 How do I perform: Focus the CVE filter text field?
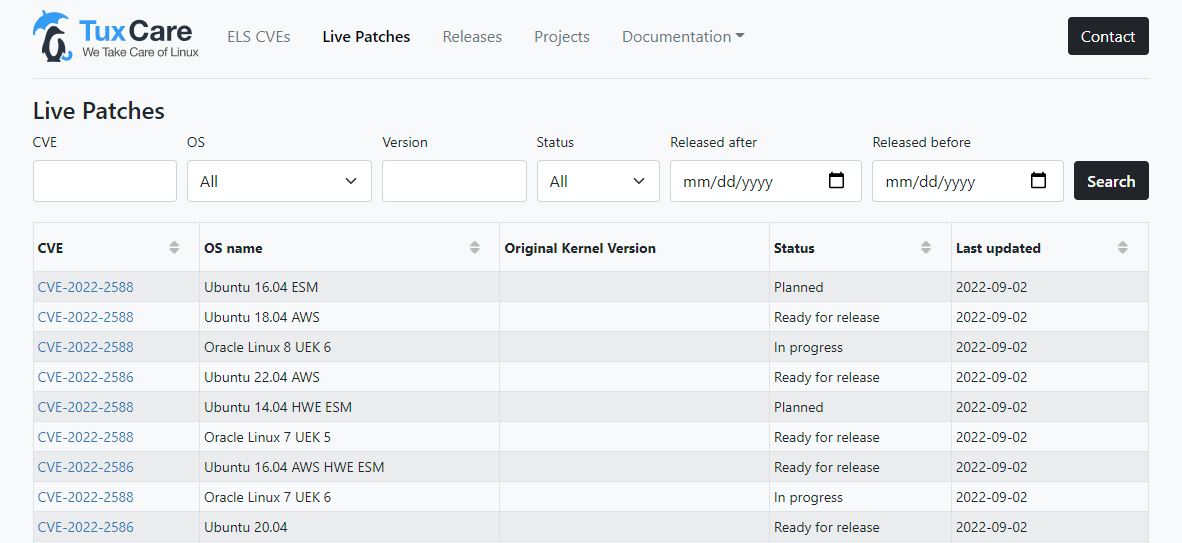tap(105, 181)
